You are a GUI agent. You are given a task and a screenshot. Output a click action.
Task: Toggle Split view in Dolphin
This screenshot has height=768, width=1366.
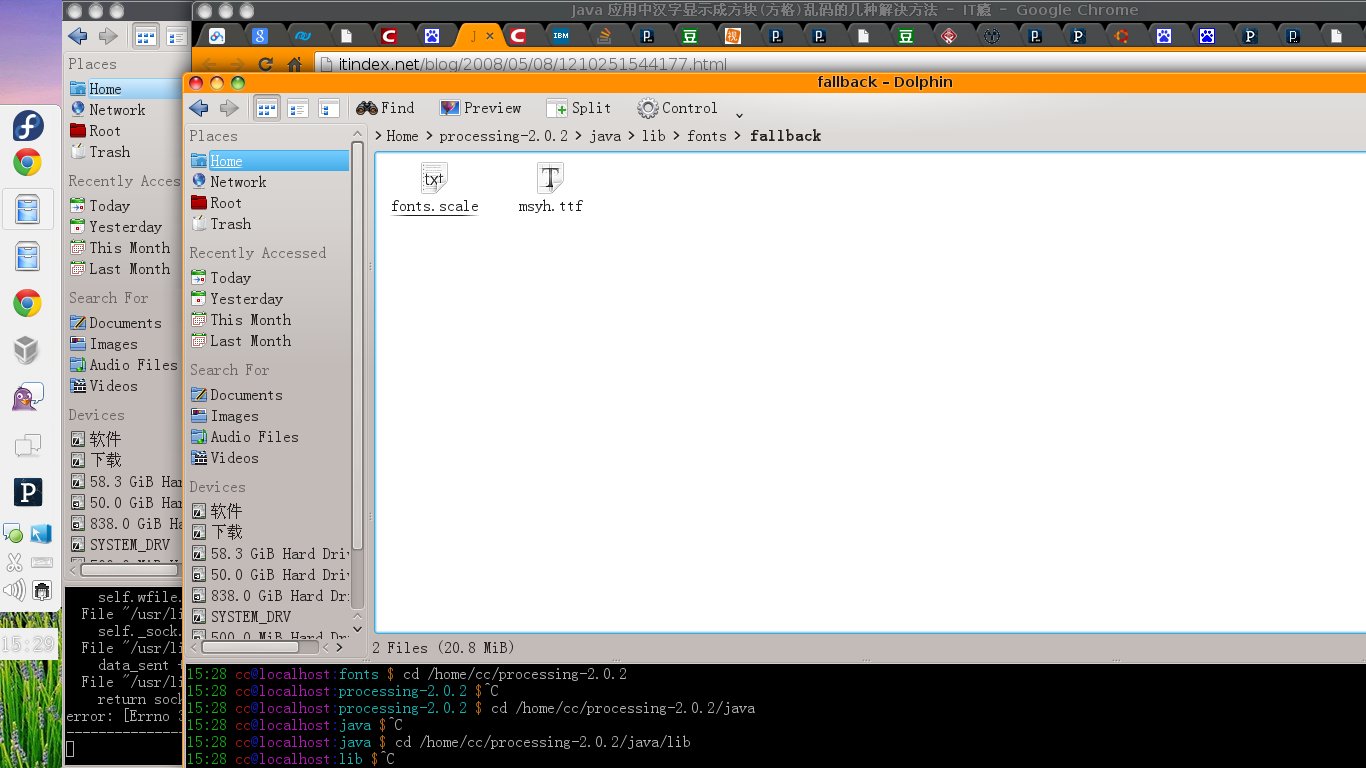(578, 108)
